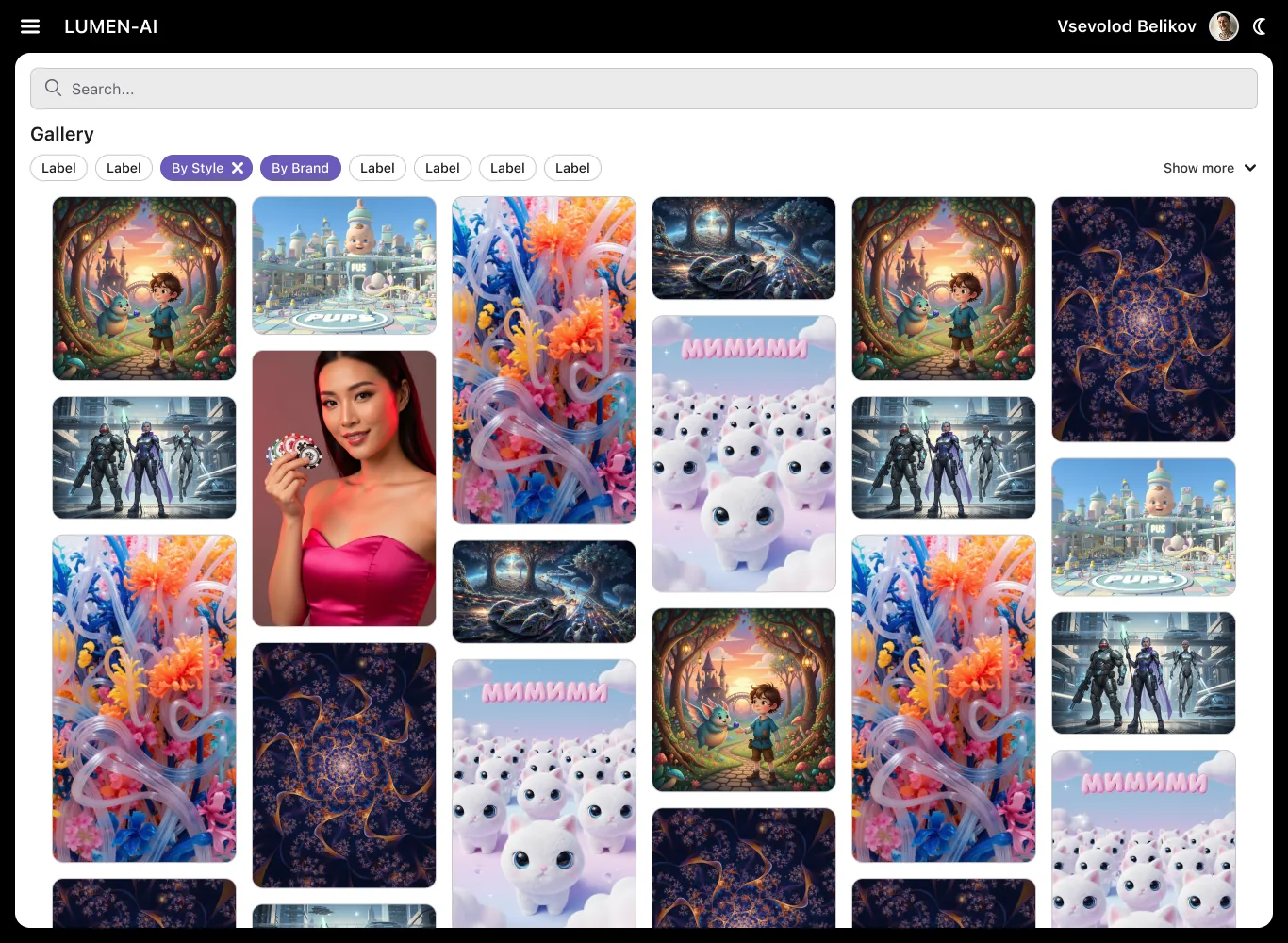Remove the By Style filter with its X

click(x=238, y=168)
